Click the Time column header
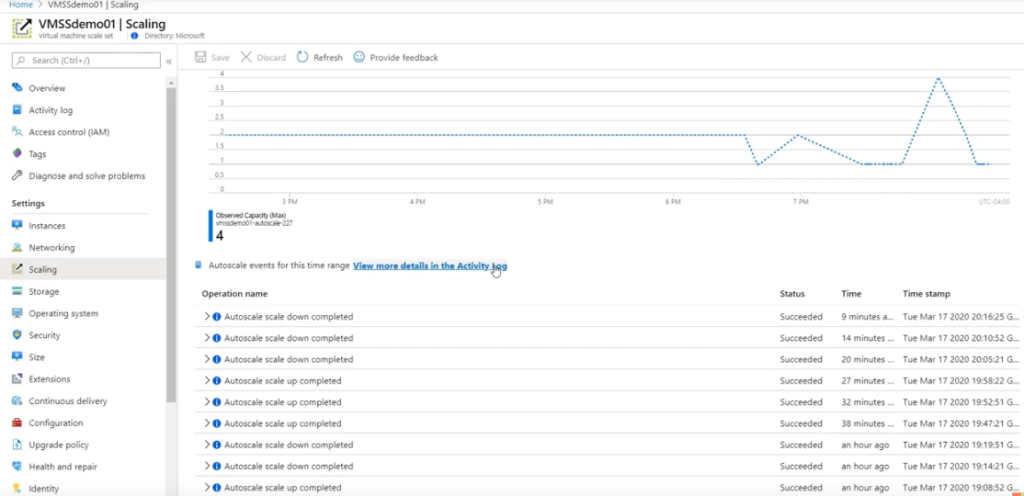The height and width of the screenshot is (496, 1024). 852,294
